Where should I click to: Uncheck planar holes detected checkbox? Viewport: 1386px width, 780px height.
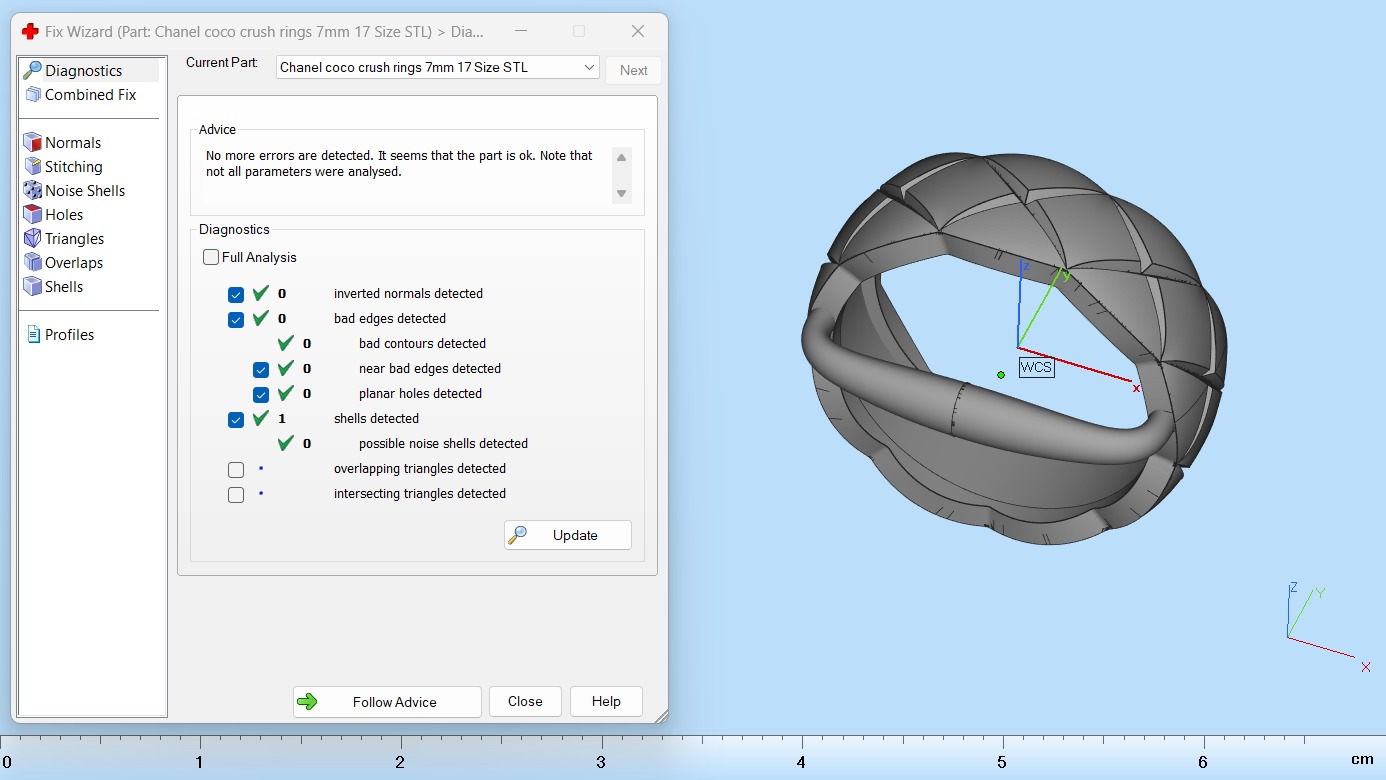pos(261,394)
